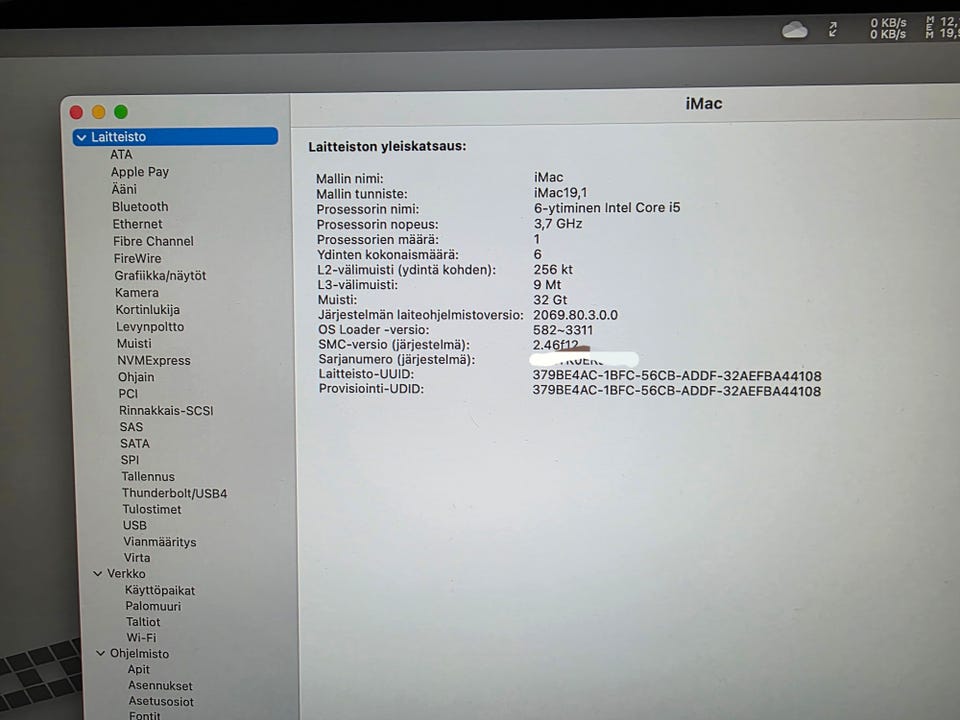Collapse the Ohjelmisto section
The height and width of the screenshot is (720, 960).
[x=100, y=653]
